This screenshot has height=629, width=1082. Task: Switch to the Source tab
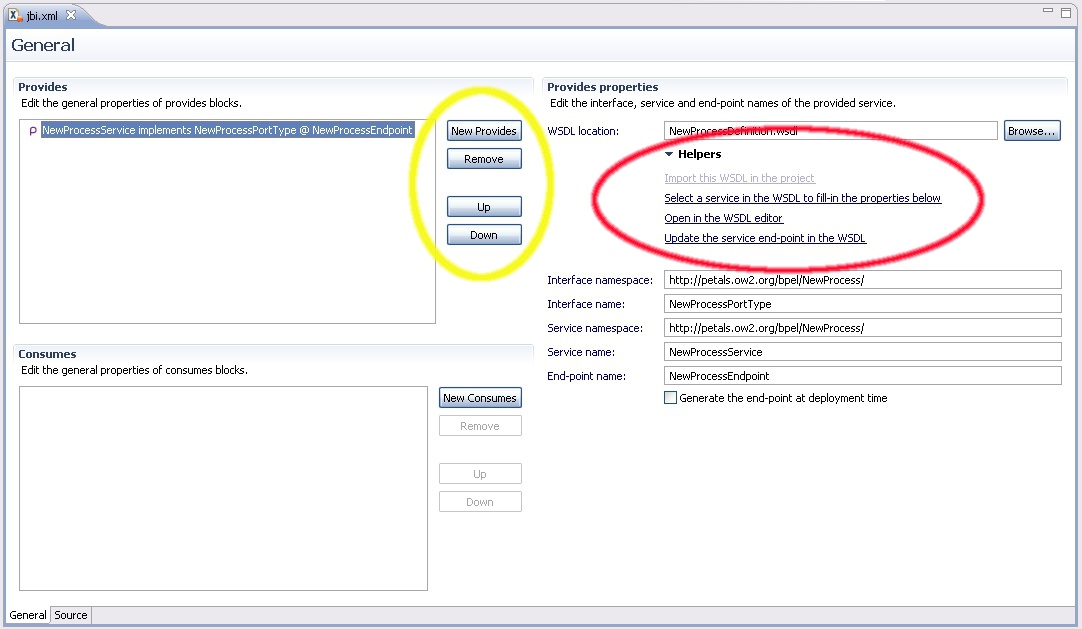pos(71,615)
